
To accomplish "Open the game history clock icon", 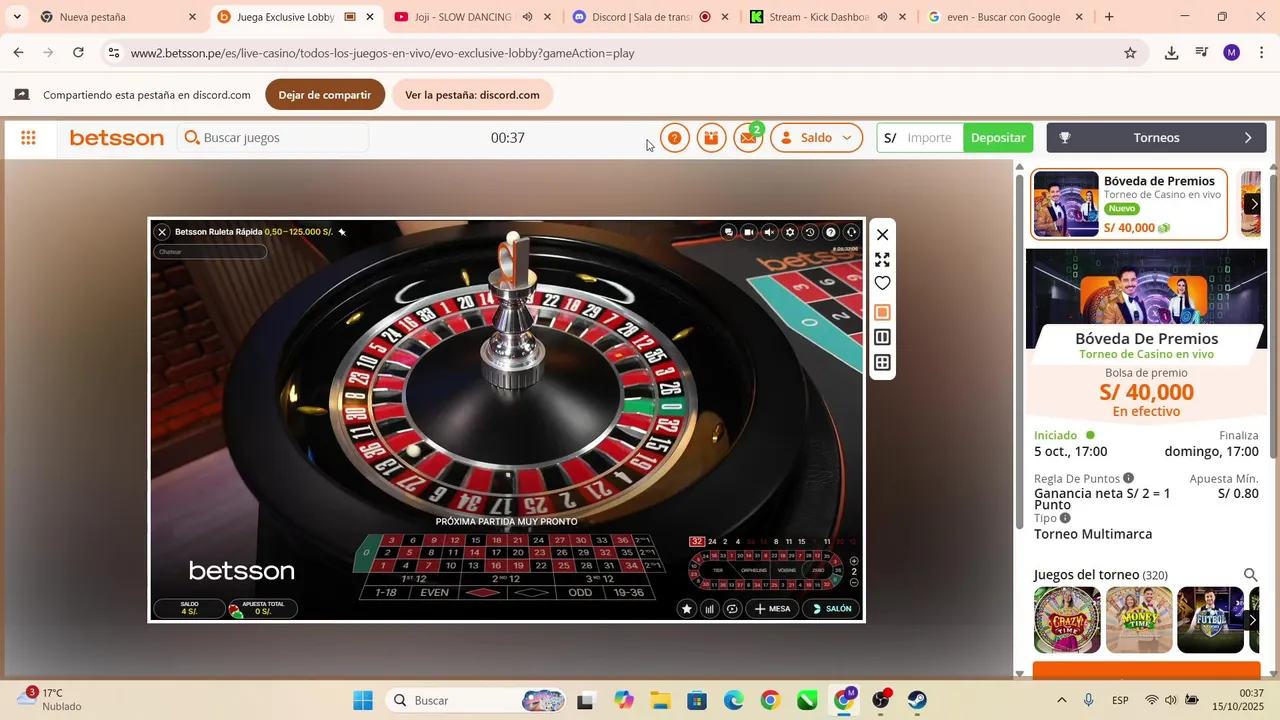I will tap(810, 232).
